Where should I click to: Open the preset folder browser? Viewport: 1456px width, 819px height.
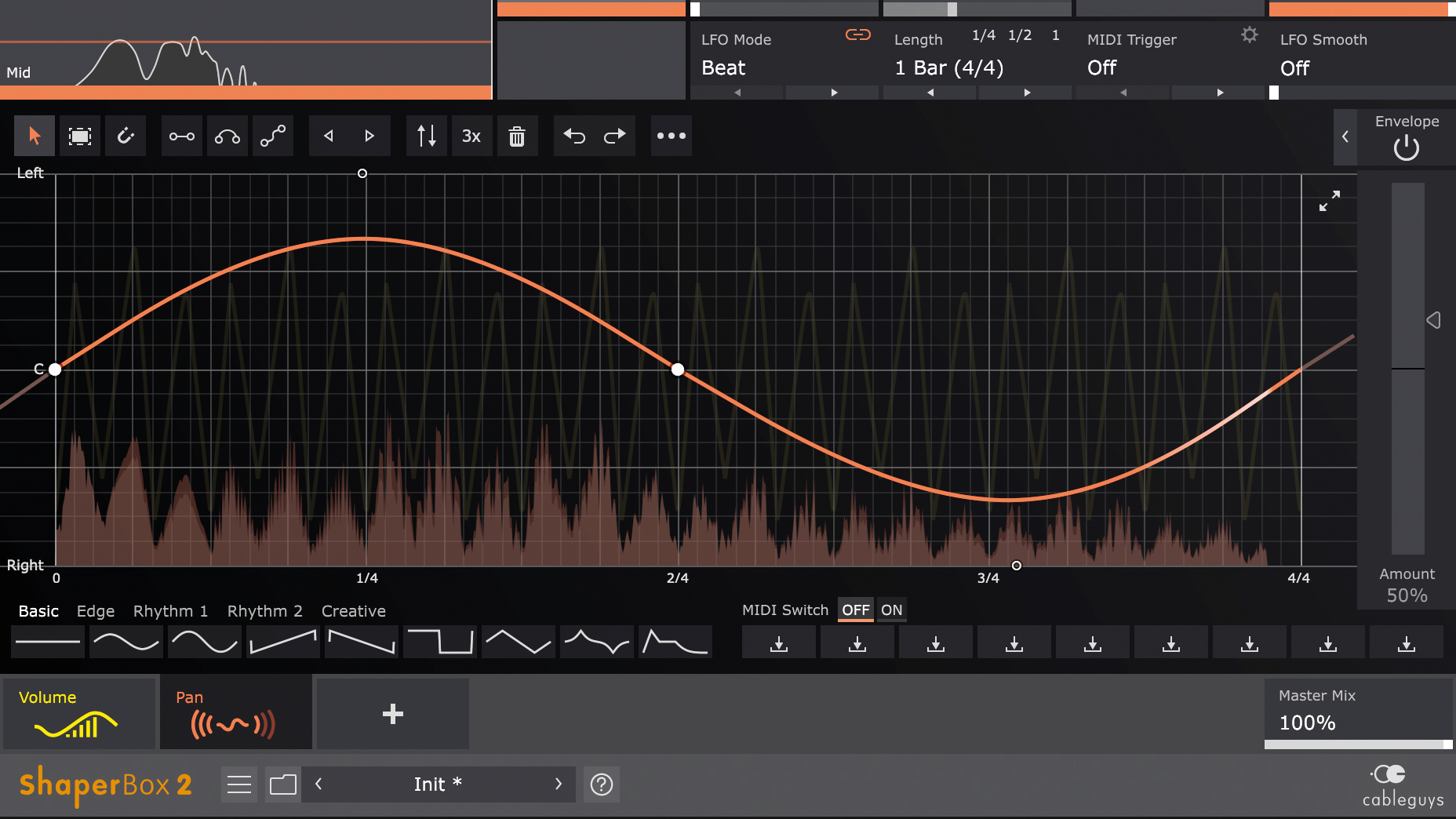(x=283, y=784)
